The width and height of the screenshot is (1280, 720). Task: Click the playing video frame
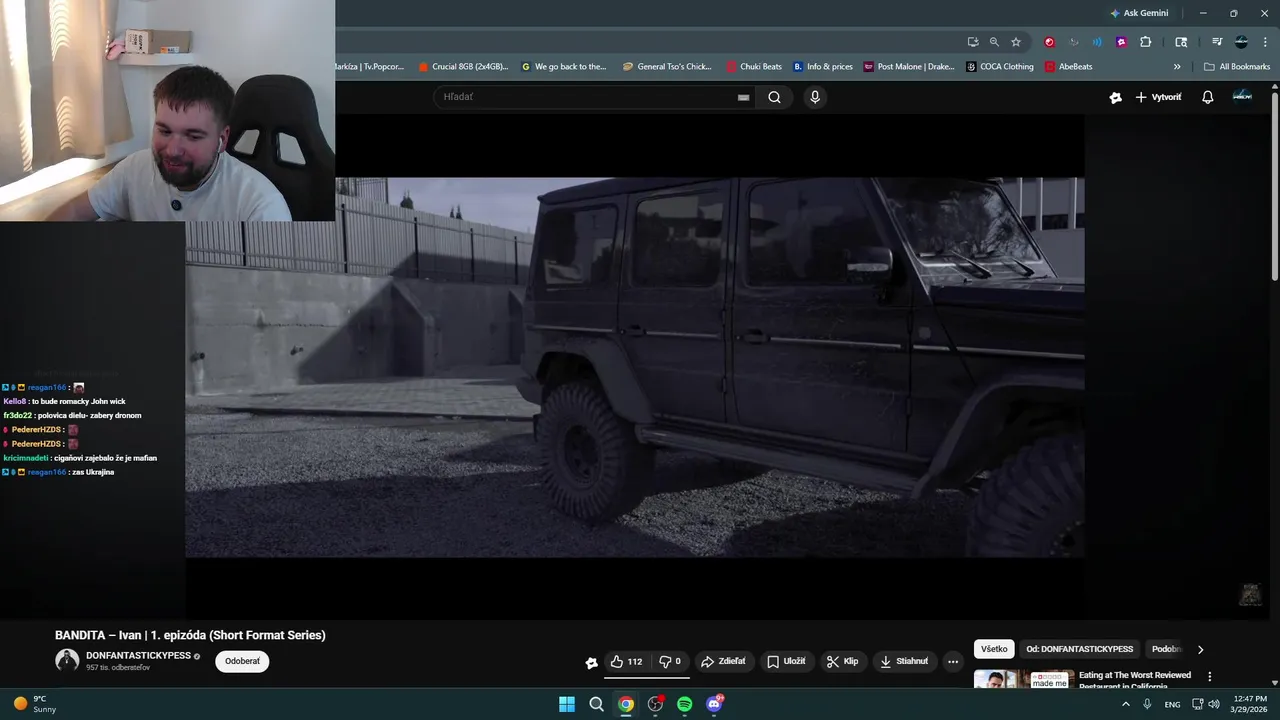(x=635, y=367)
